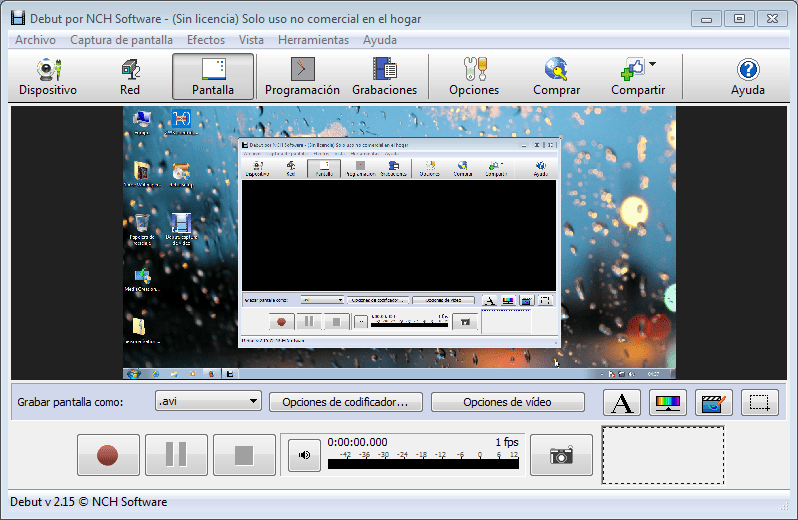Open the Ayuda menu
798x520 pixels.
point(380,40)
